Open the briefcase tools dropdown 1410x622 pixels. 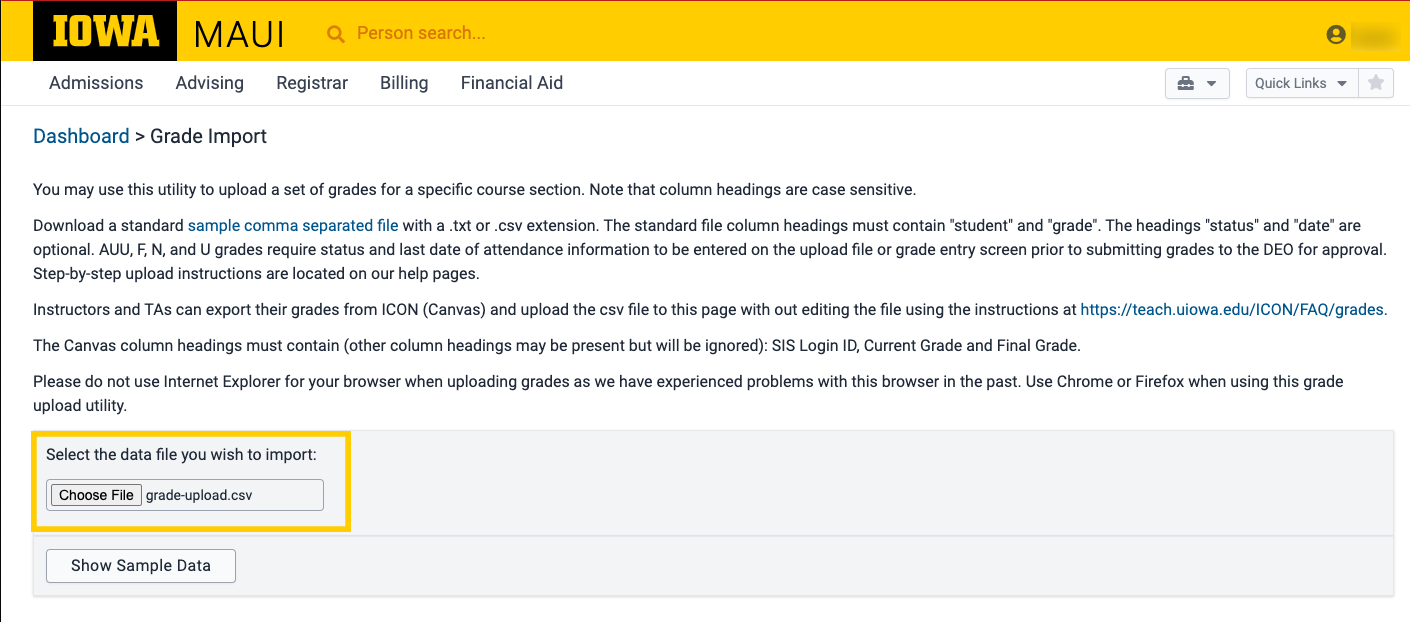click(x=1197, y=83)
